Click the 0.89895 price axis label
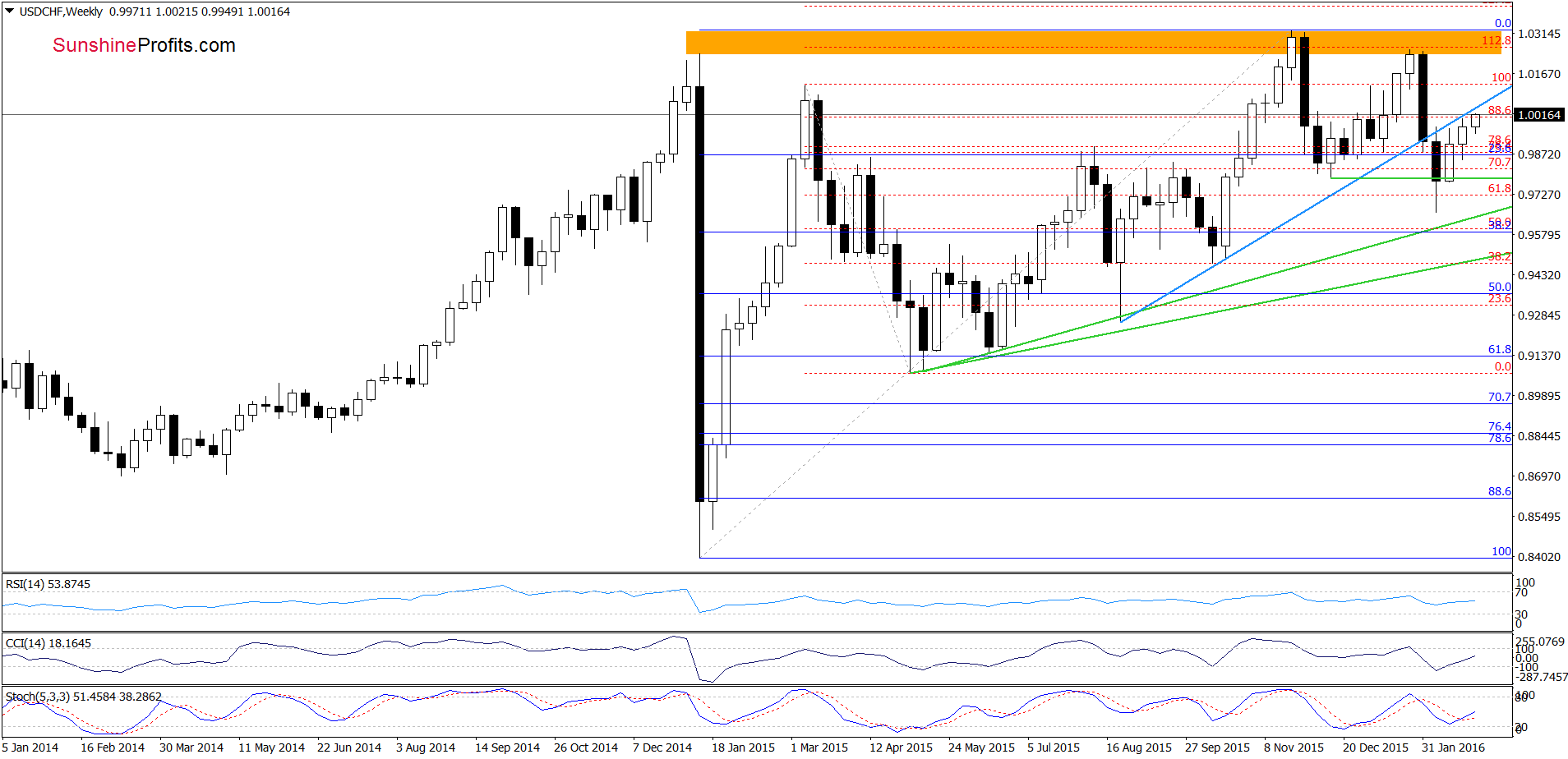This screenshot has height=759, width=1568. click(1538, 396)
